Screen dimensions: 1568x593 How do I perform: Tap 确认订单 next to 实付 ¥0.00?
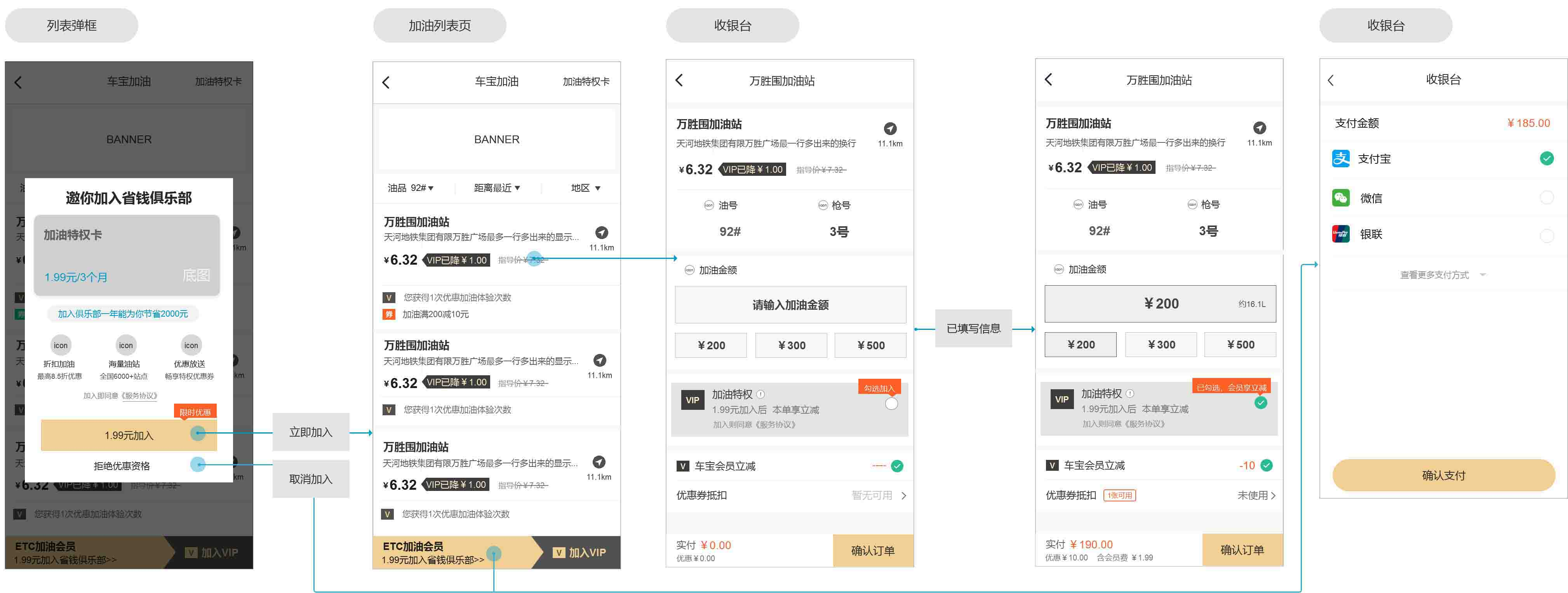(873, 550)
